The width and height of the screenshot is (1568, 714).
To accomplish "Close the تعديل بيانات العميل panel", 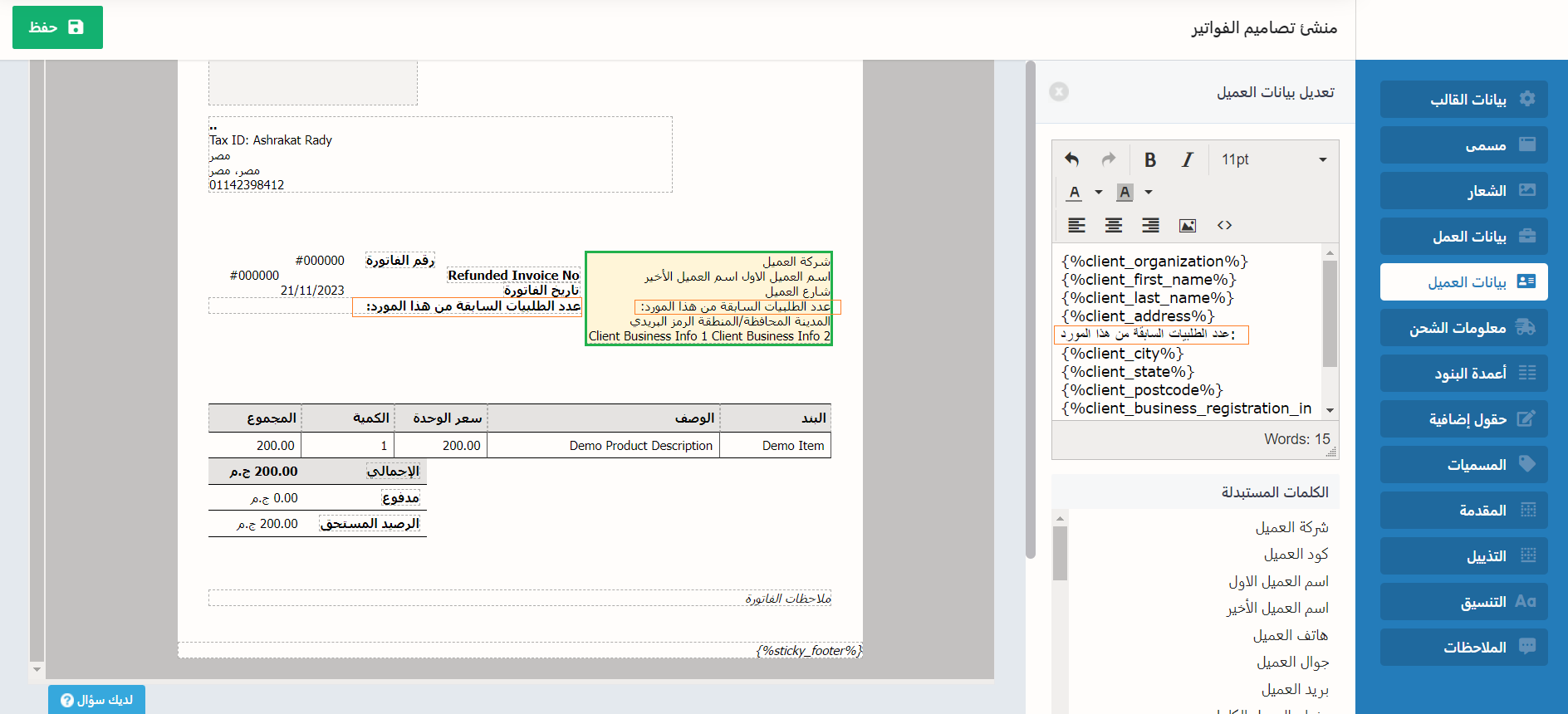I will tap(1059, 91).
